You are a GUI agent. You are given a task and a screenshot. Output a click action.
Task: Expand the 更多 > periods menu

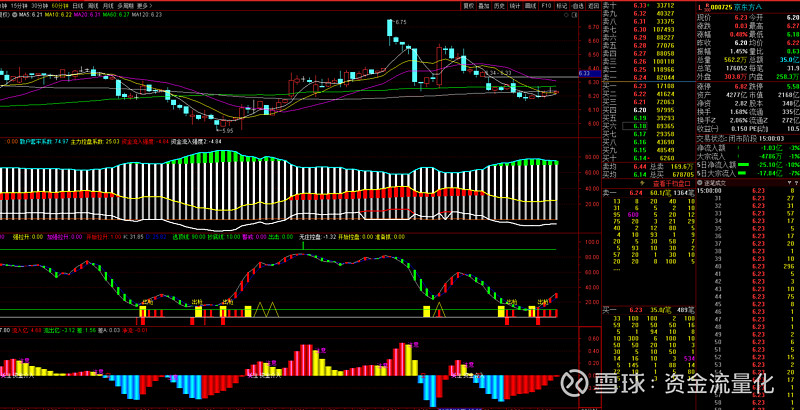click(x=144, y=6)
